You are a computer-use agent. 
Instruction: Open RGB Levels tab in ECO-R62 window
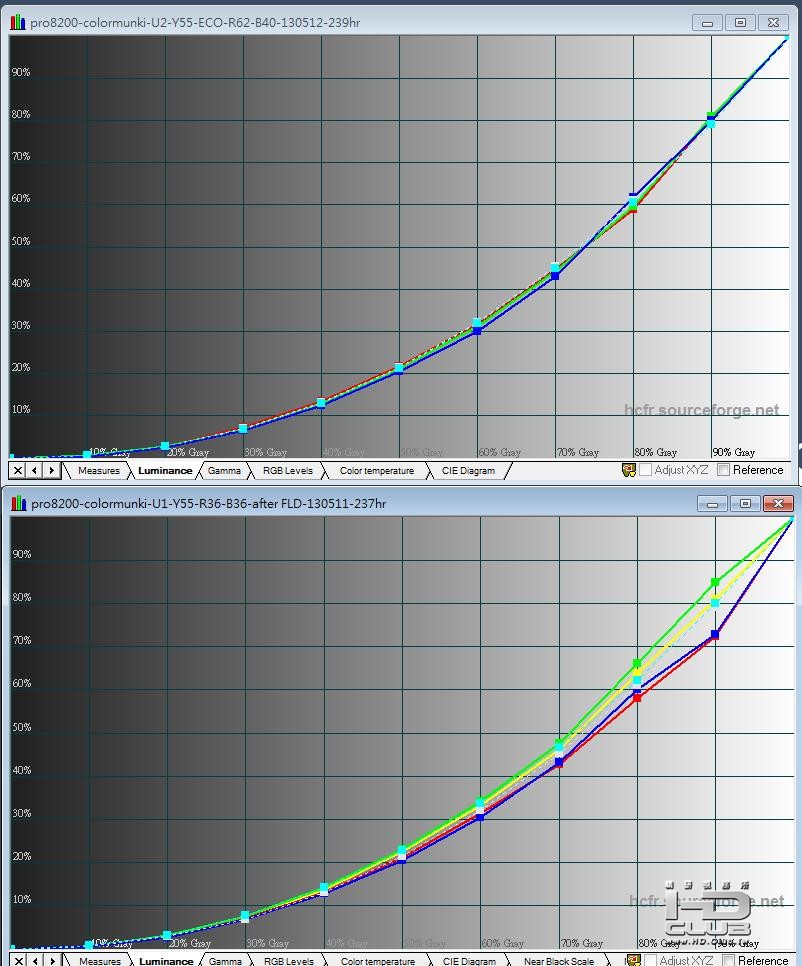coord(288,471)
